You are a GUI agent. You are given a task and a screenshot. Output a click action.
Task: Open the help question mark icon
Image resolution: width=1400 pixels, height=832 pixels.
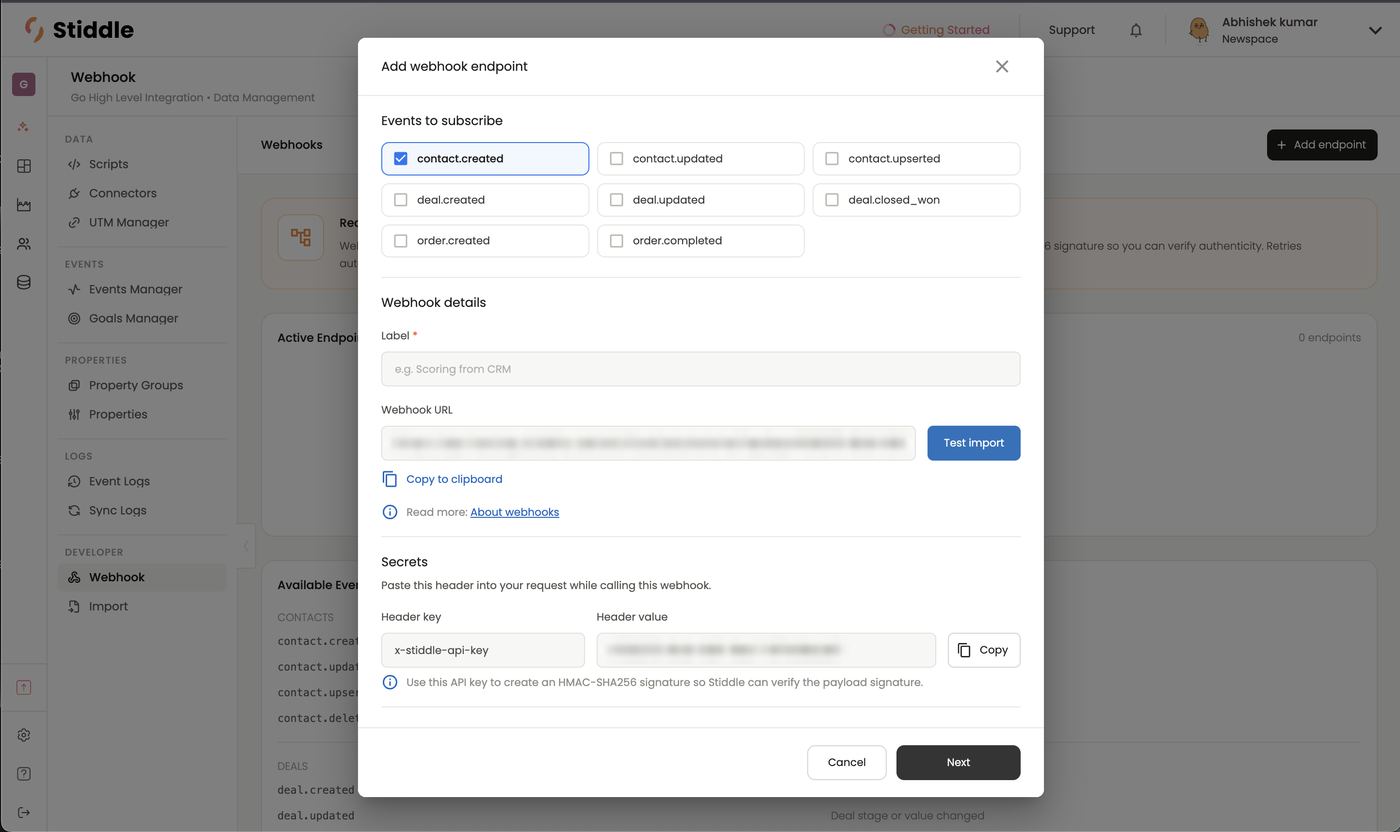point(24,774)
